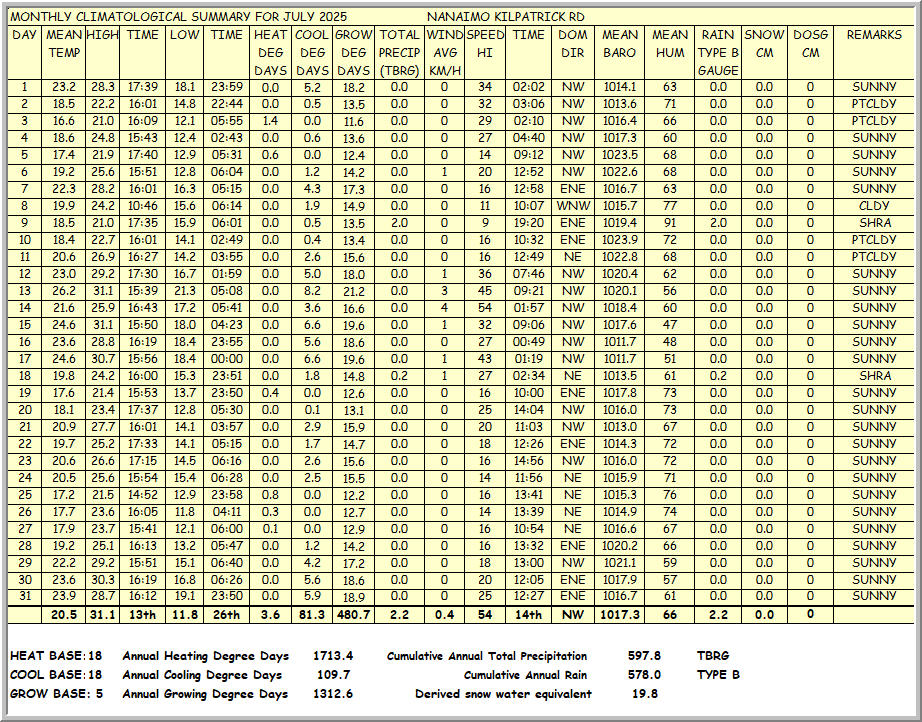Click the TYPE B label below the table
The image size is (922, 722).
[x=718, y=675]
